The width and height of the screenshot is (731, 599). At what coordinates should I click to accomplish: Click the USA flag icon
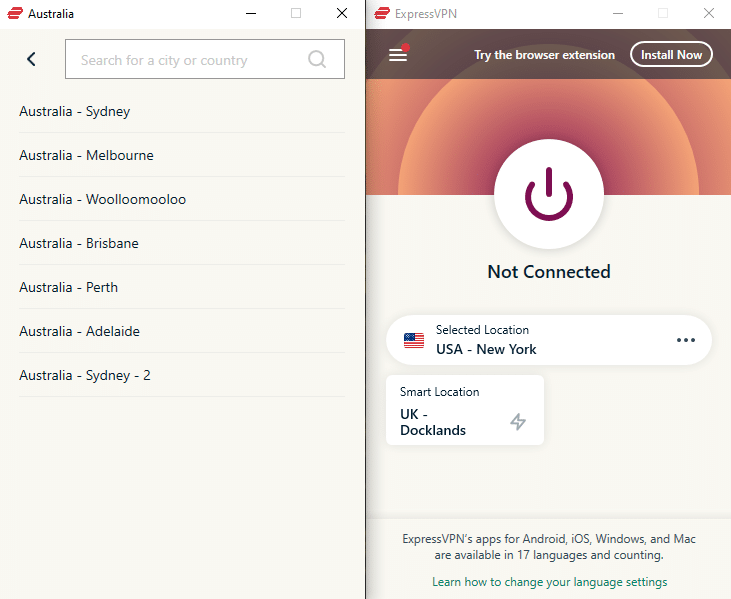click(x=414, y=341)
